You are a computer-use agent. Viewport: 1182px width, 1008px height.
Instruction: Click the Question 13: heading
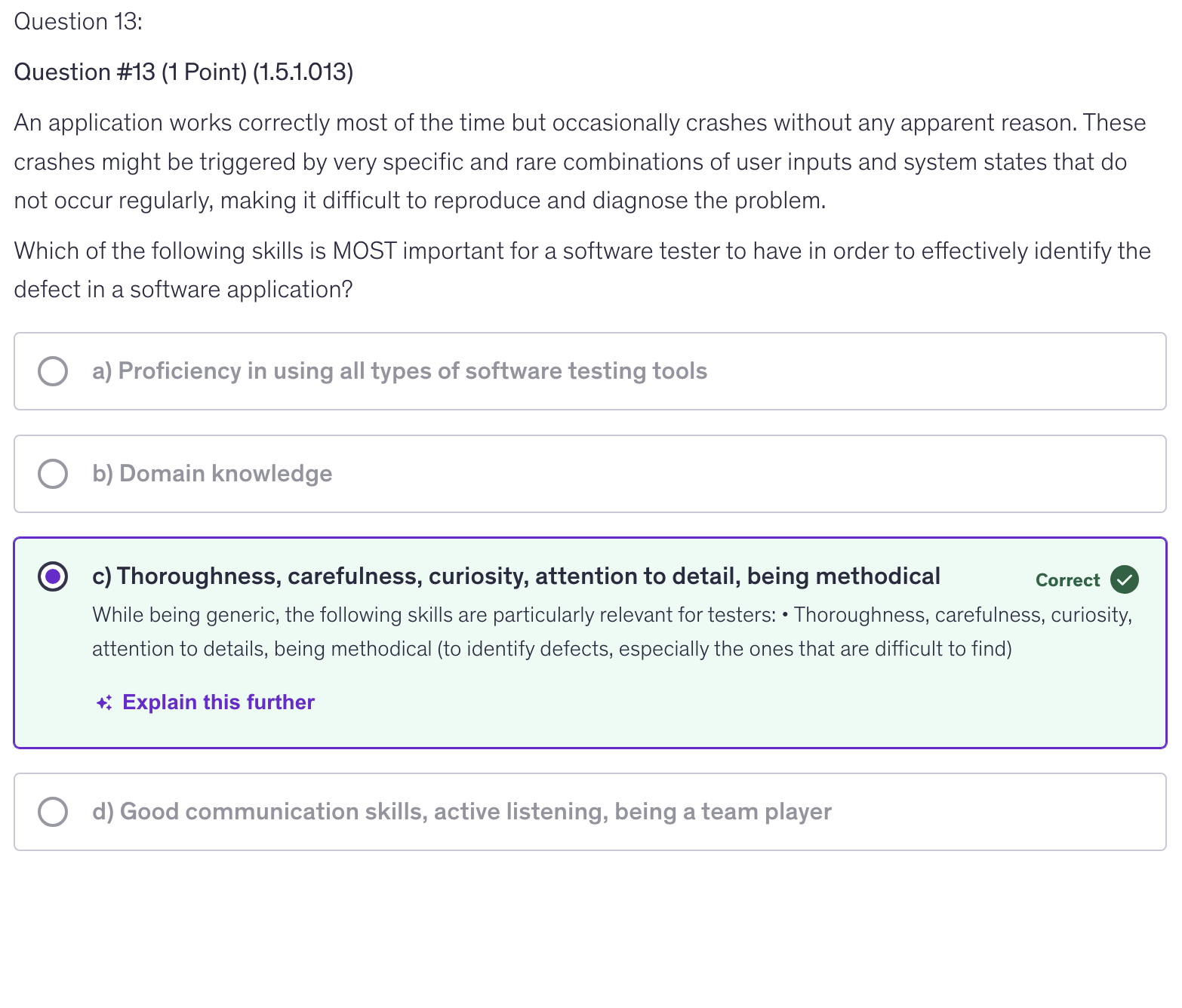[x=78, y=22]
